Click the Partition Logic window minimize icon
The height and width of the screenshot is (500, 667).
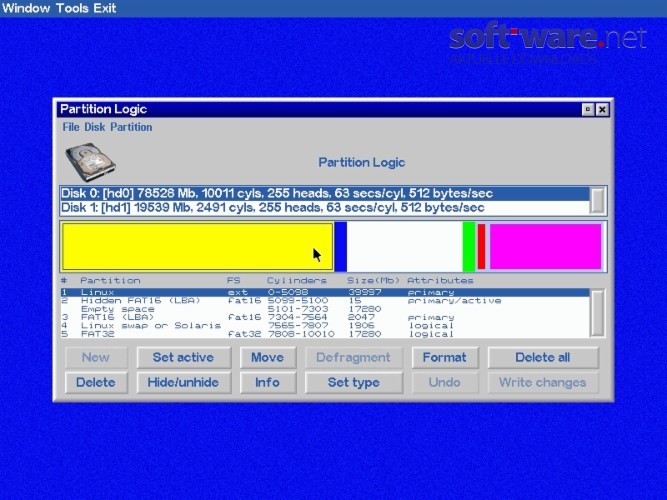tap(587, 109)
